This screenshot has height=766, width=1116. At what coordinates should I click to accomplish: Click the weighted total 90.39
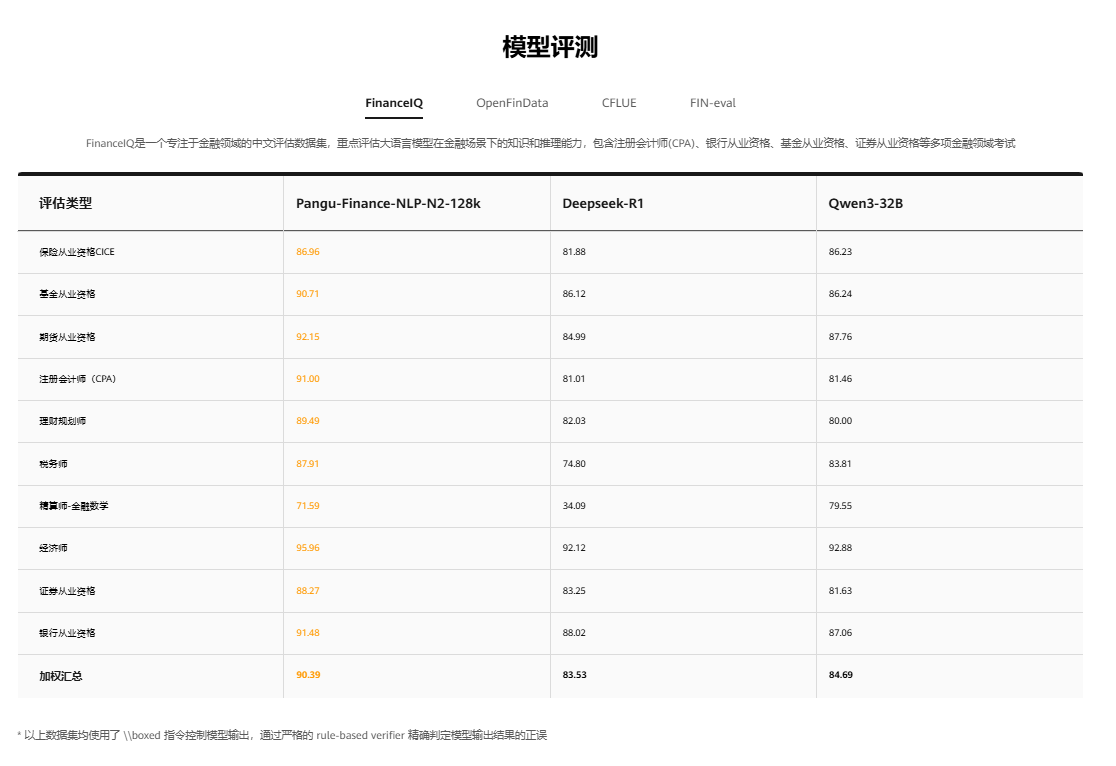(308, 675)
